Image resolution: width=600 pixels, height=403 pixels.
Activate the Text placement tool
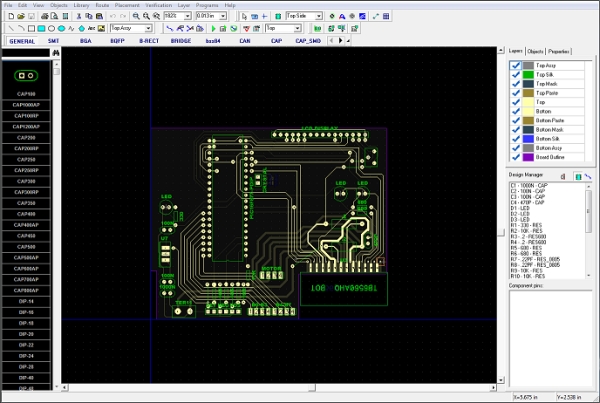tap(91, 28)
